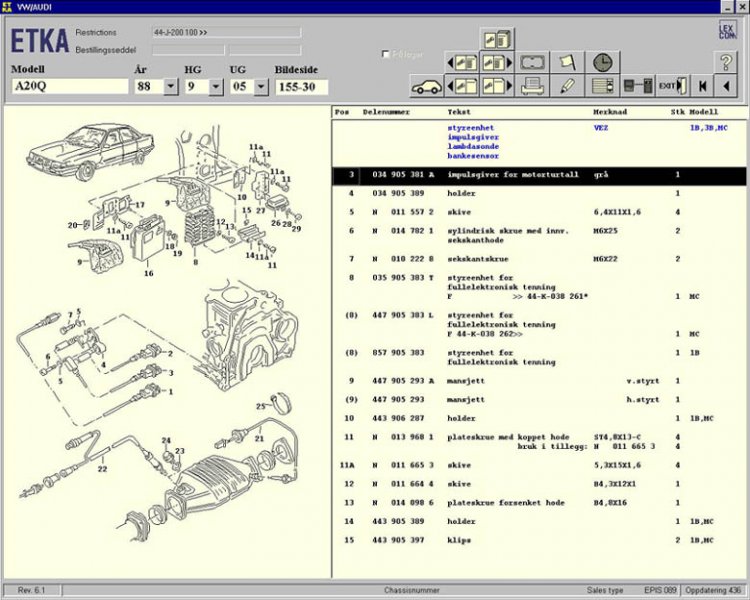The width and height of the screenshot is (750, 600).
Task: Click the flag icon in toolbar
Action: click(x=568, y=62)
